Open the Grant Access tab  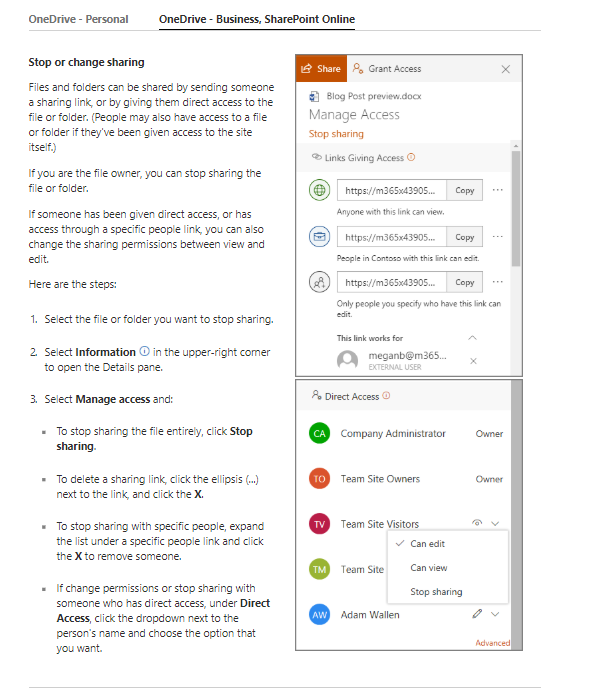387,68
